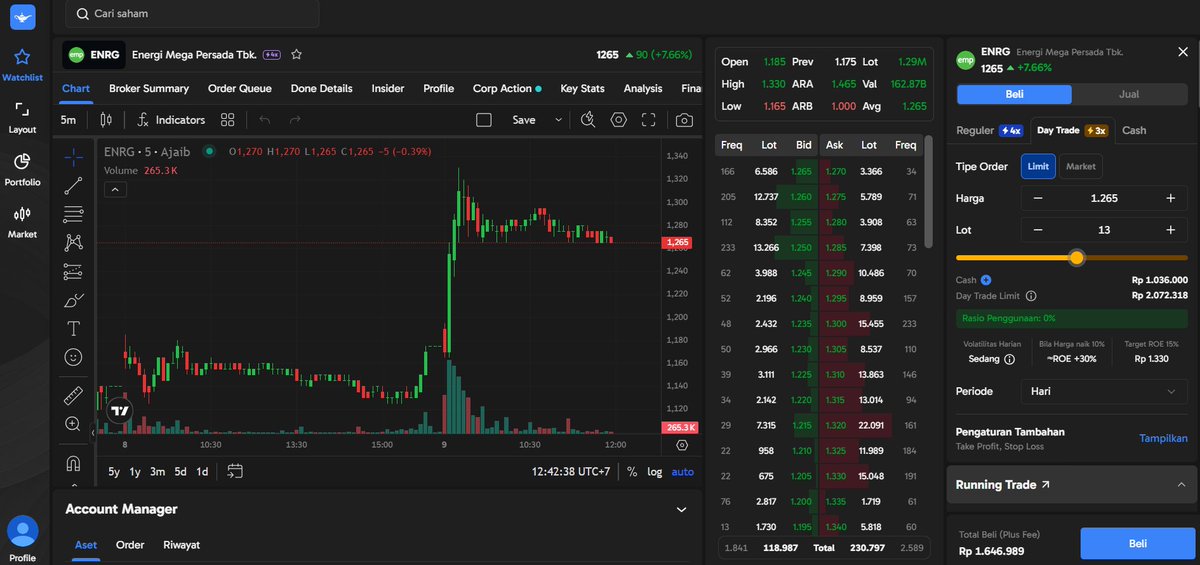
Task: Open the Watchlist sidebar item
Action: 22,65
